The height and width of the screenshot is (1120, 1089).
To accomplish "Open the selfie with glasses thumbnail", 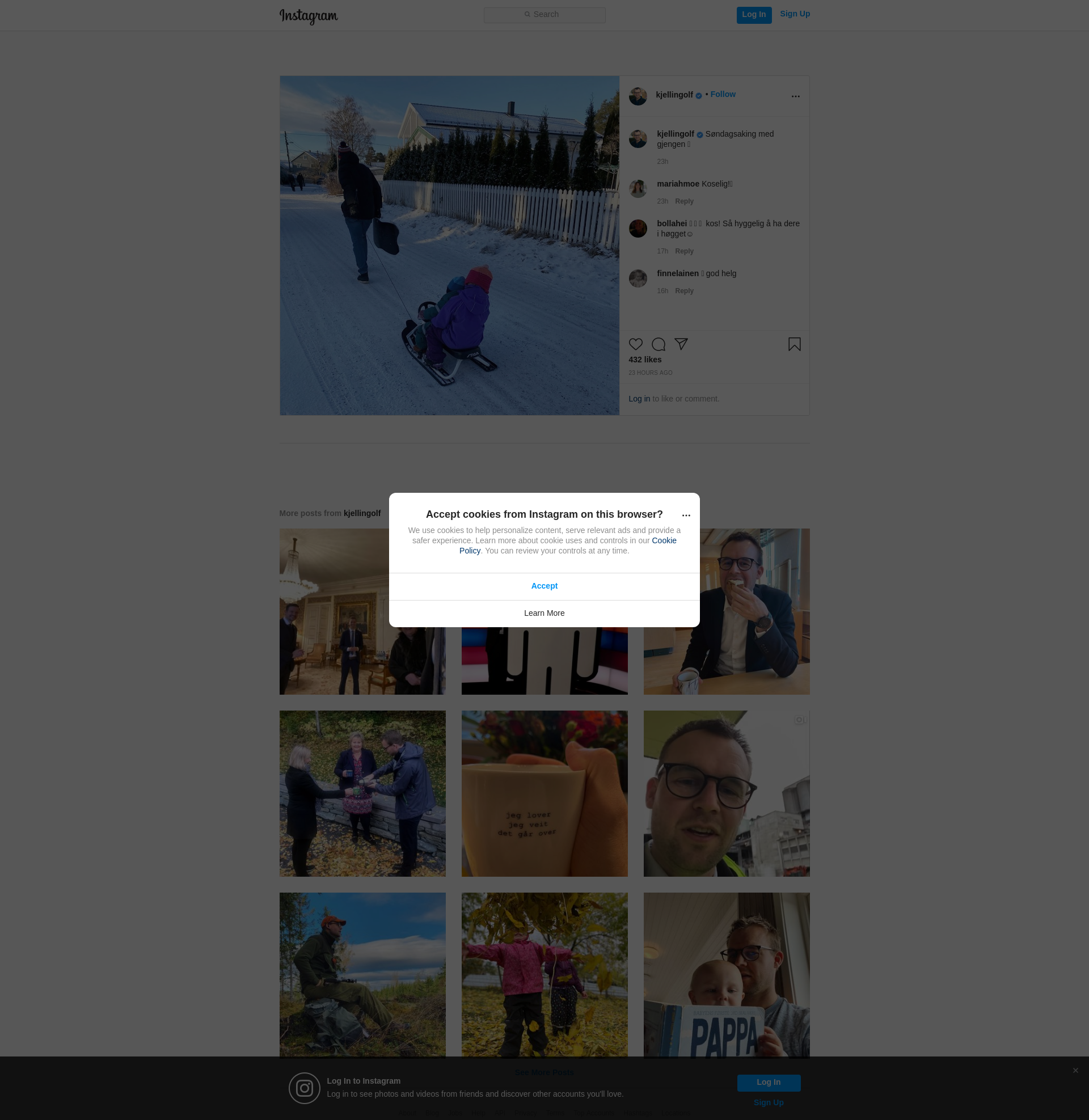I will tap(727, 793).
